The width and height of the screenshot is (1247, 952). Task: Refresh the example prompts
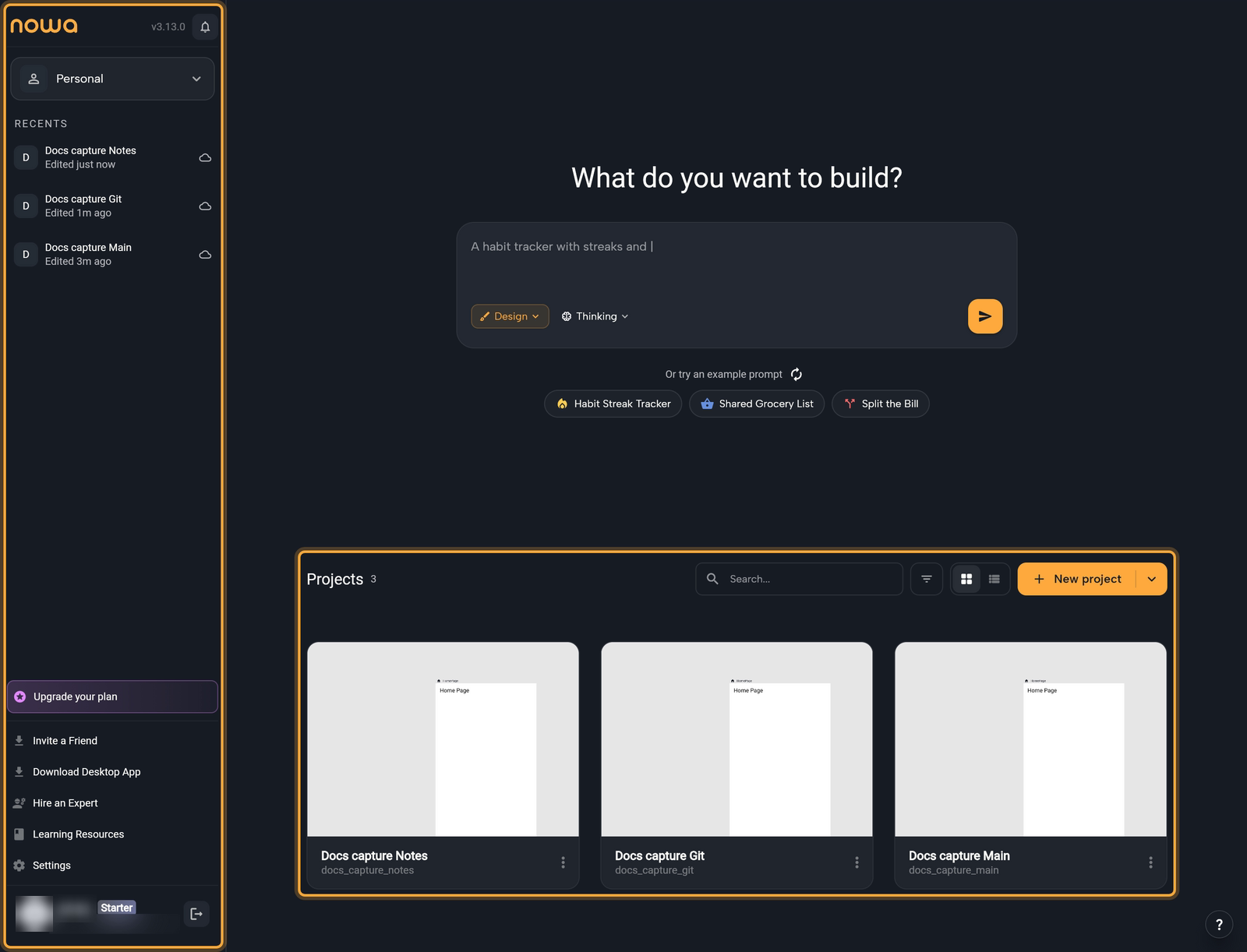pos(797,374)
